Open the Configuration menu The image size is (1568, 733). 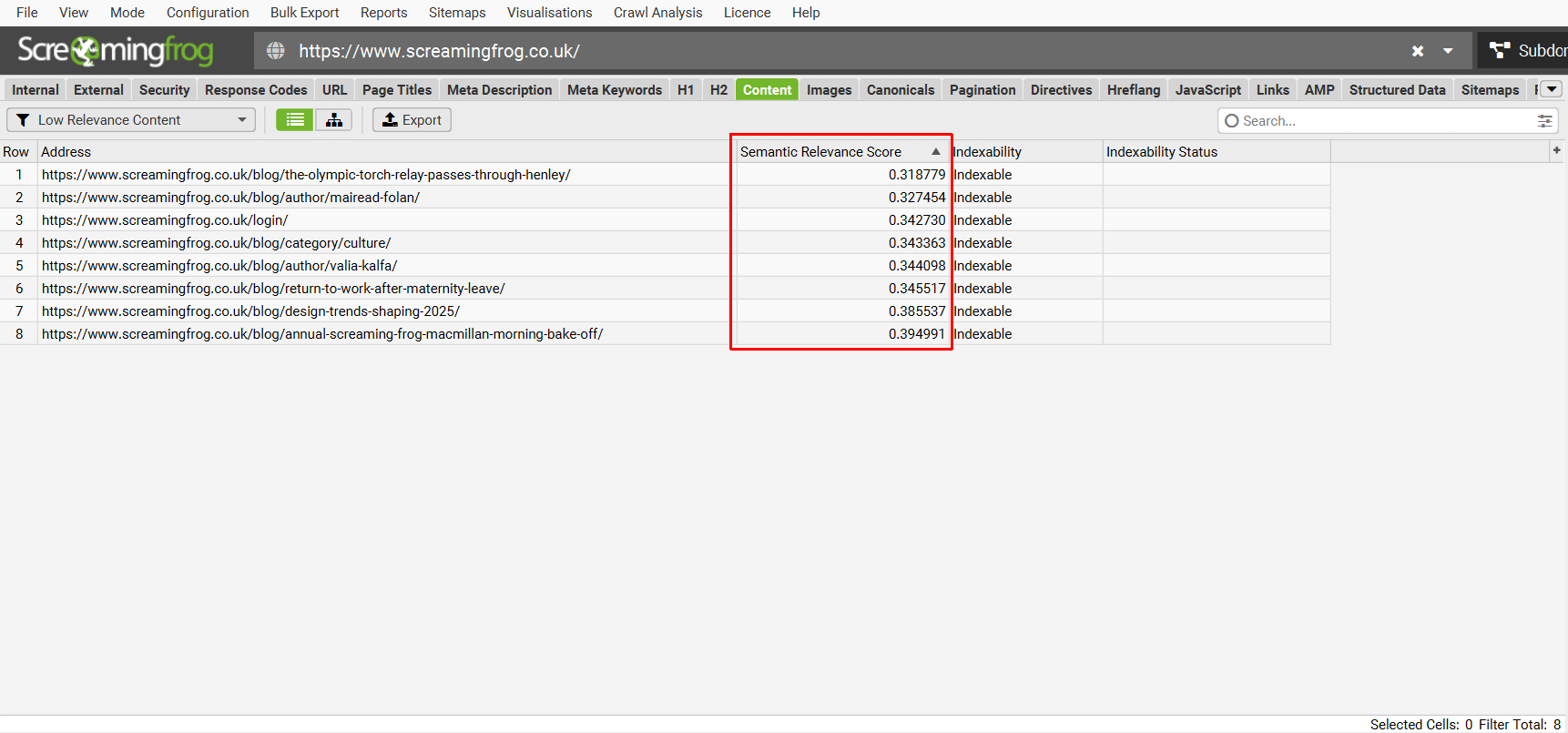(x=208, y=13)
